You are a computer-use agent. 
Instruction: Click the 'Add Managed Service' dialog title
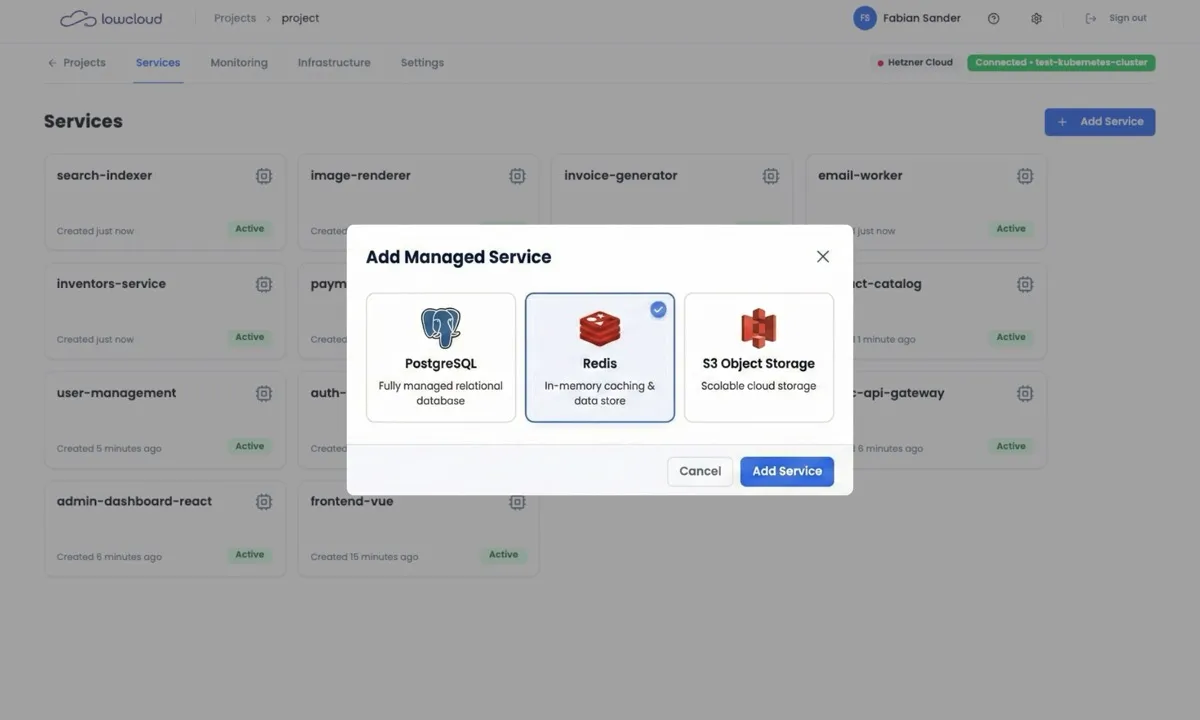click(x=458, y=257)
